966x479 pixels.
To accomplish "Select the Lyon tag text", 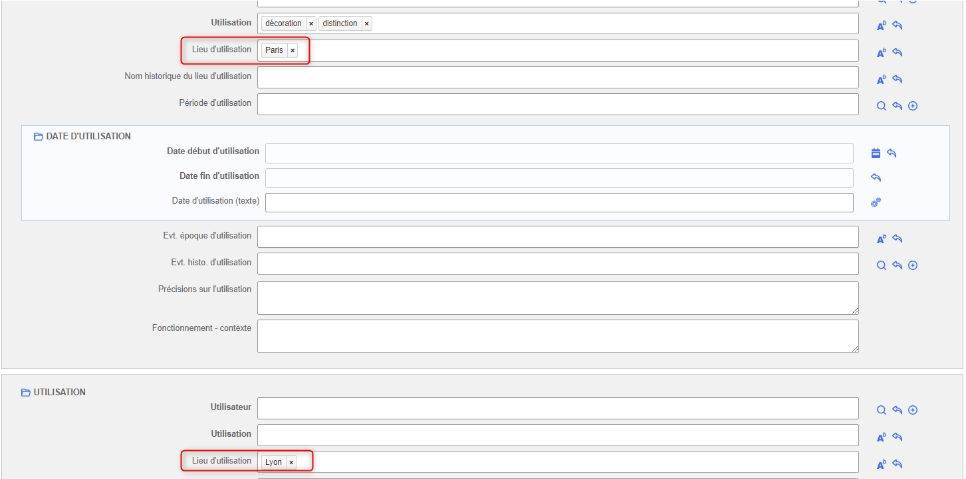I will pyautogui.click(x=274, y=462).
